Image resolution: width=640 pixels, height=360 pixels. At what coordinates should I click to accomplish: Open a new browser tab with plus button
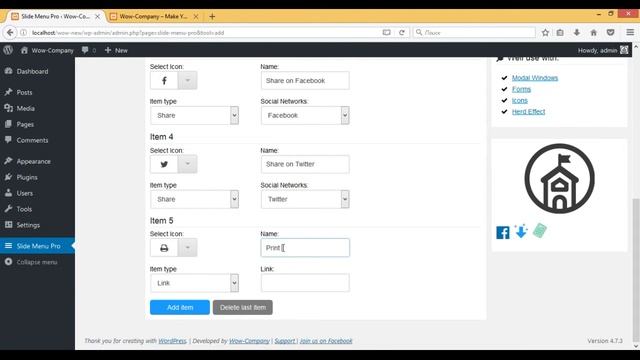click(212, 16)
